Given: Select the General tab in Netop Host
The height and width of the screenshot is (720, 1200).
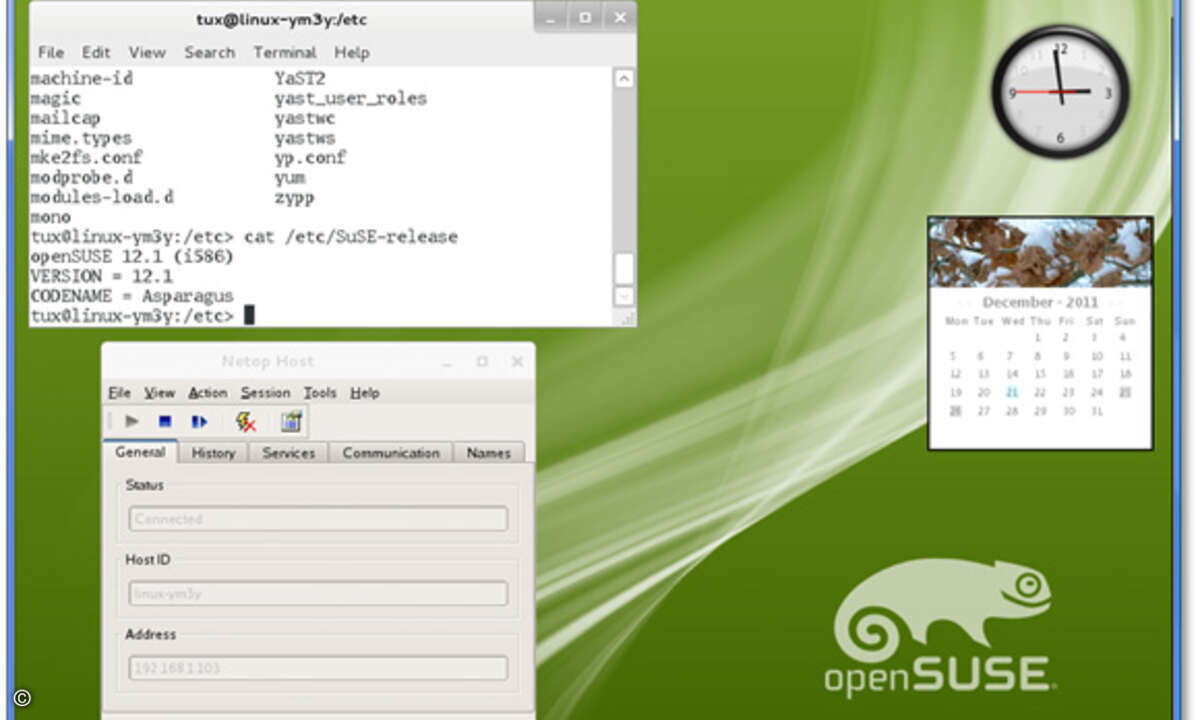Looking at the screenshot, I should pos(140,452).
